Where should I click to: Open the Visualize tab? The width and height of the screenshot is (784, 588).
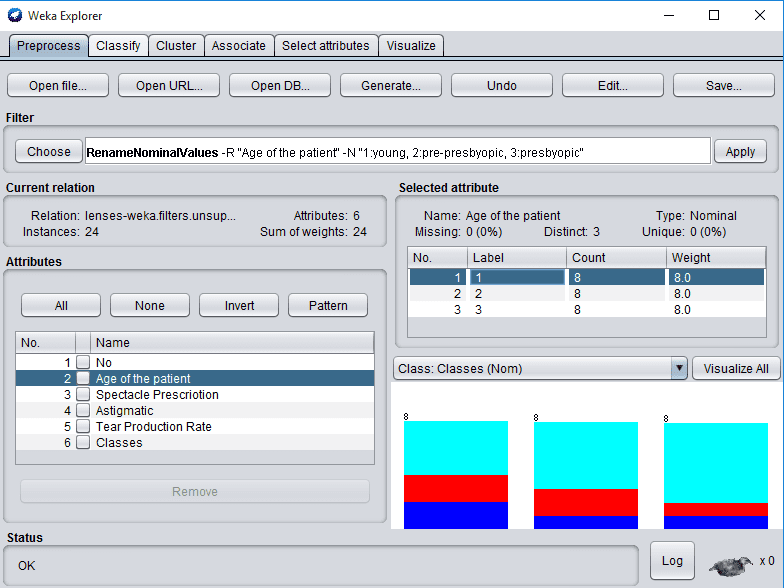coord(411,46)
